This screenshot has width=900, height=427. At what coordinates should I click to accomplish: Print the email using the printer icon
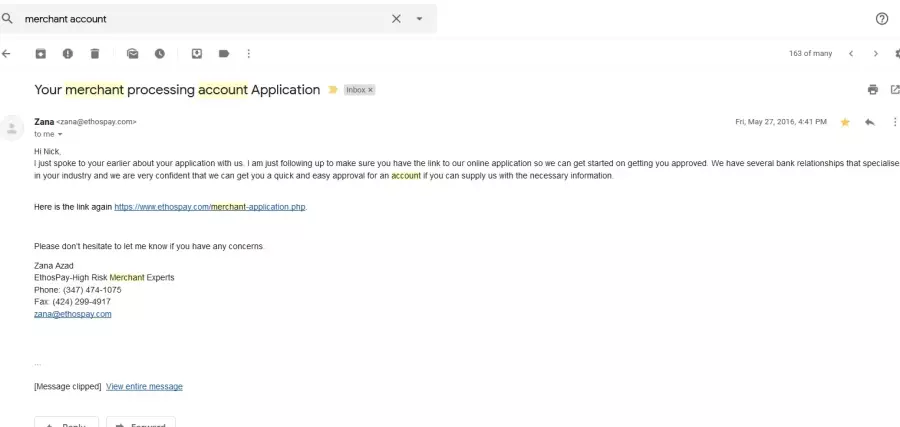pyautogui.click(x=872, y=90)
